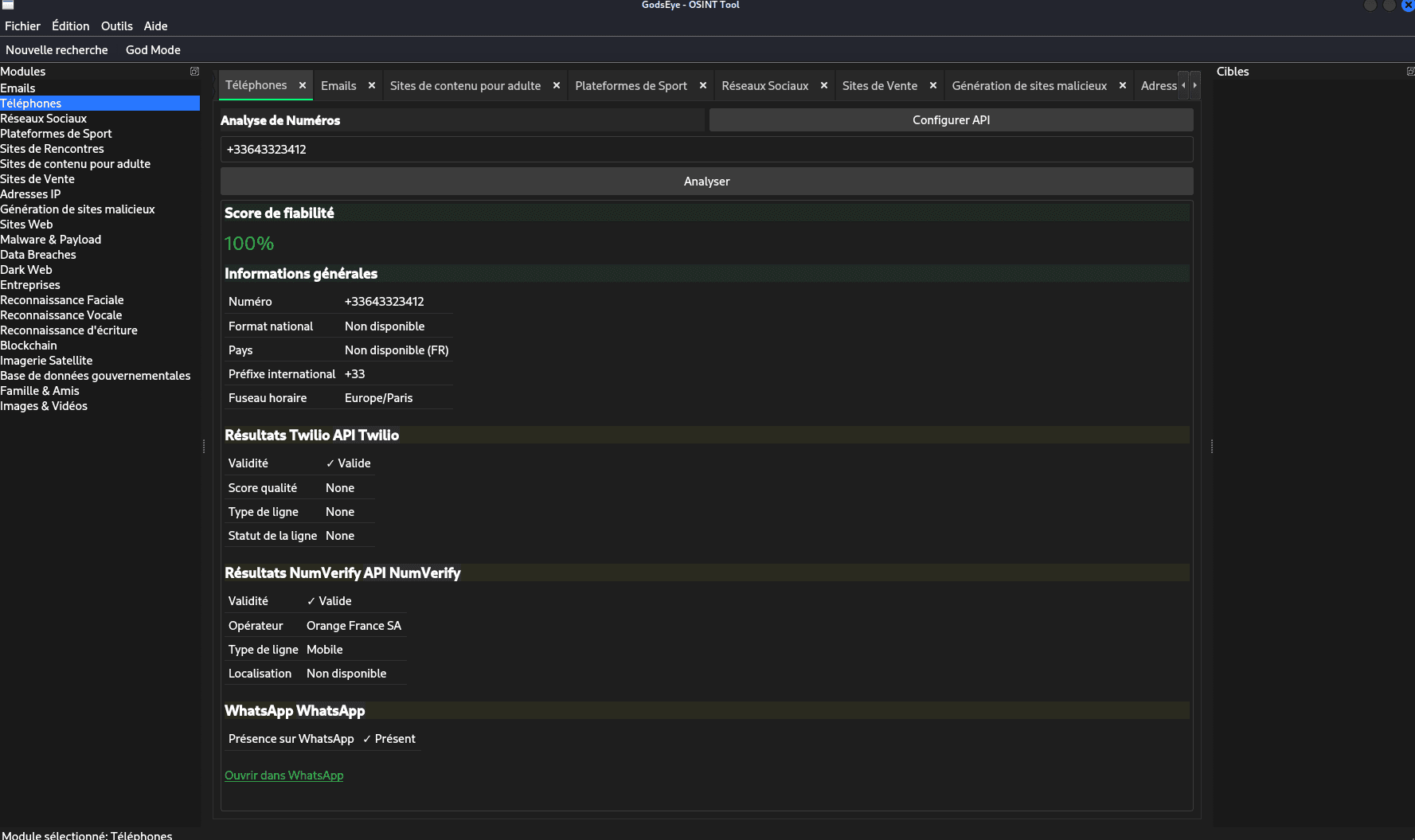Open the Aide menu
Screen dimensions: 1415x840
click(x=156, y=26)
